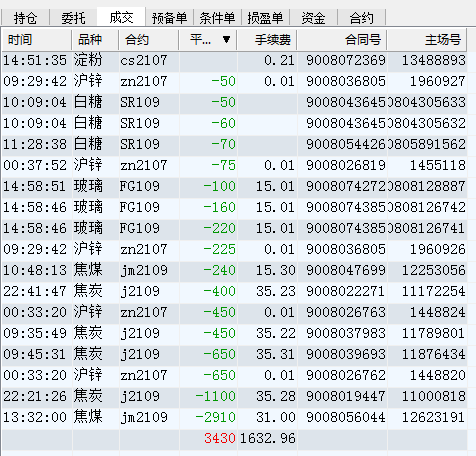
Task: Click contract number 9008056044
Action: pyautogui.click(x=346, y=417)
